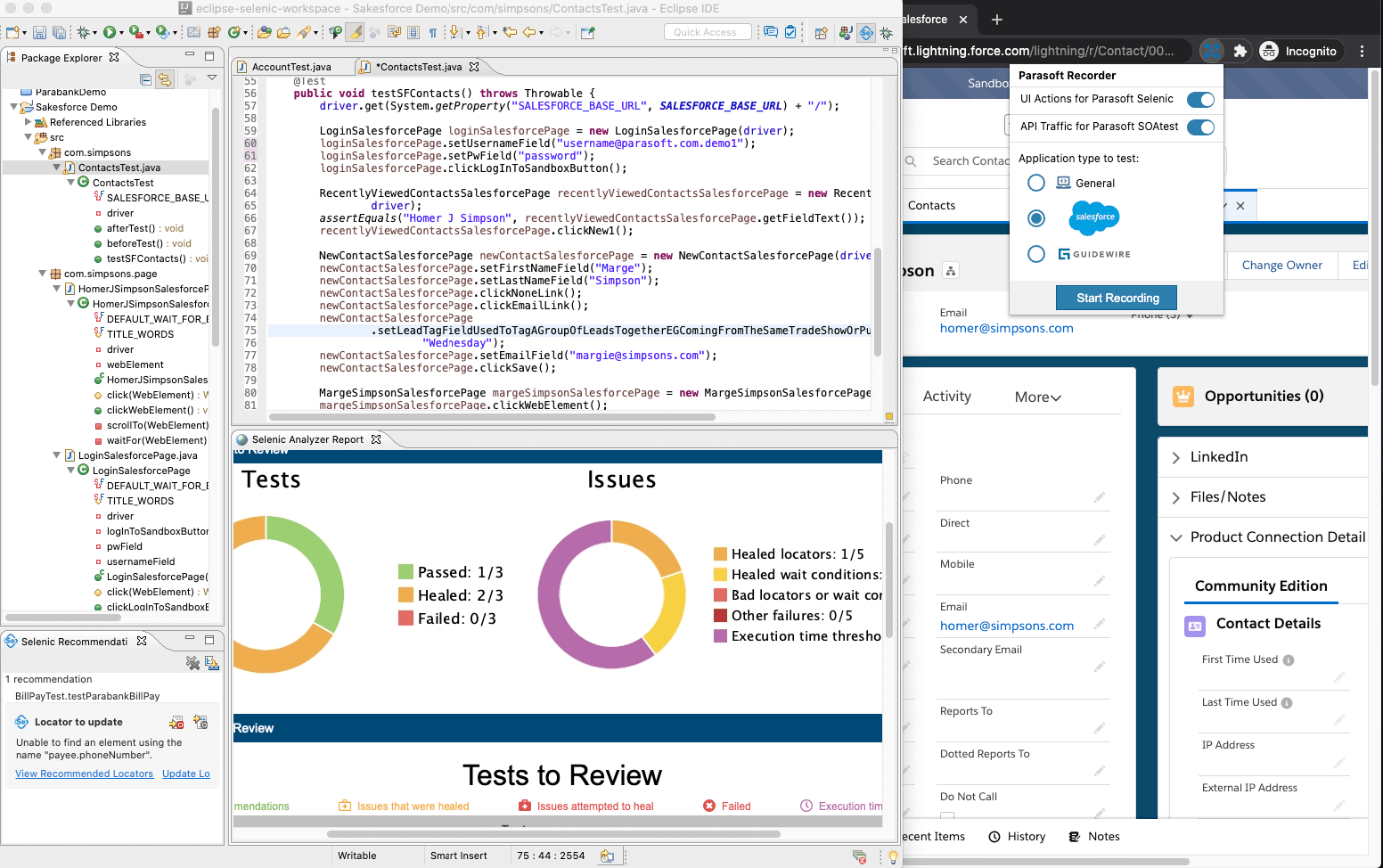Click the Start Recording button
1383x868 pixels.
(x=1117, y=298)
